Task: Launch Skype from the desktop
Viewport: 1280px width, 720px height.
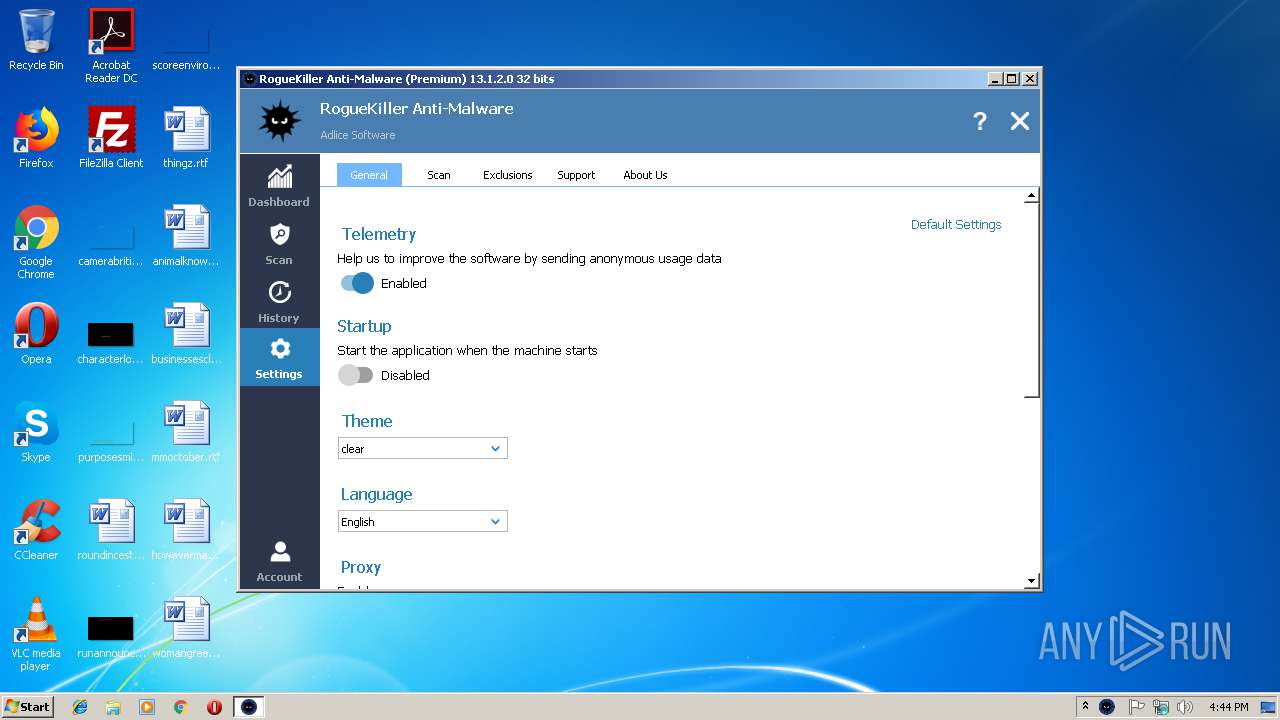Action: pos(36,432)
